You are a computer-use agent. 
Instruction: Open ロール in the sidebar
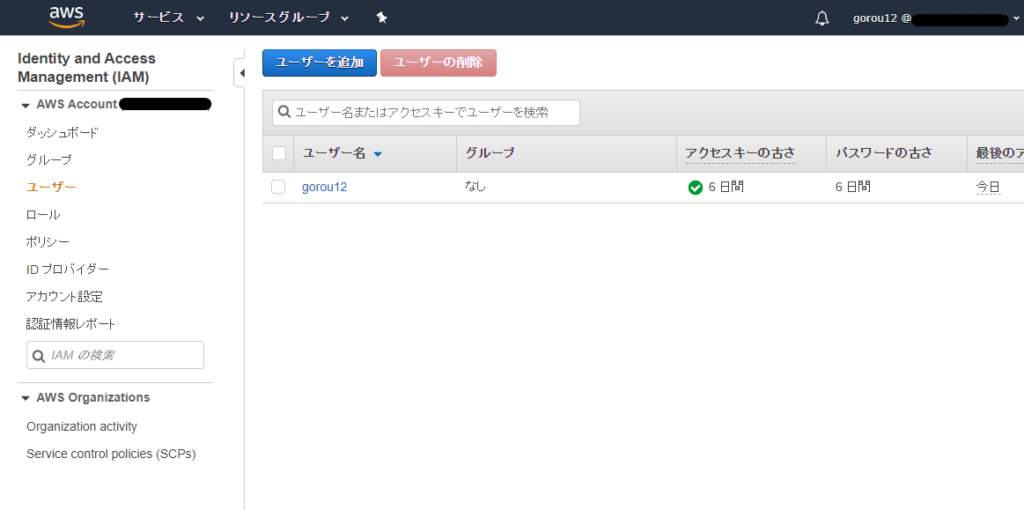[43, 215]
